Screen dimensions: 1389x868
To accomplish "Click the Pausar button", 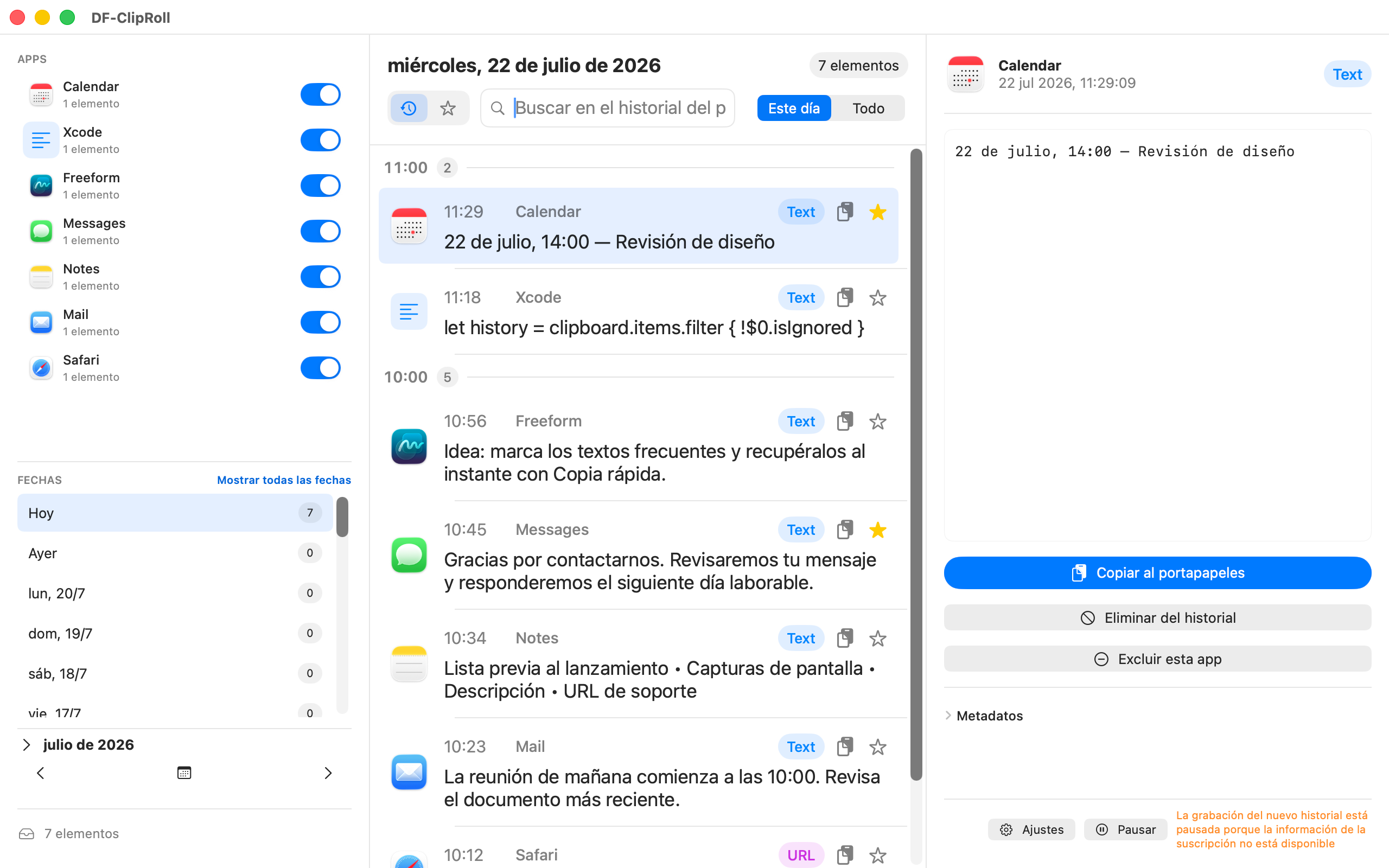I will pyautogui.click(x=1125, y=829).
